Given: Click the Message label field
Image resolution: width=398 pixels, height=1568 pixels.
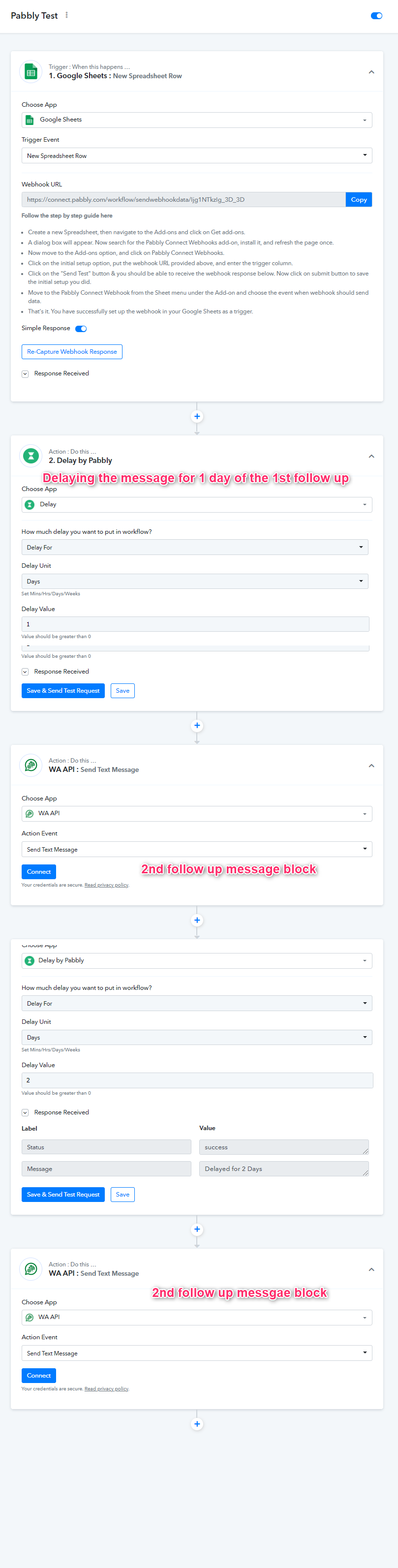Looking at the screenshot, I should (106, 1169).
